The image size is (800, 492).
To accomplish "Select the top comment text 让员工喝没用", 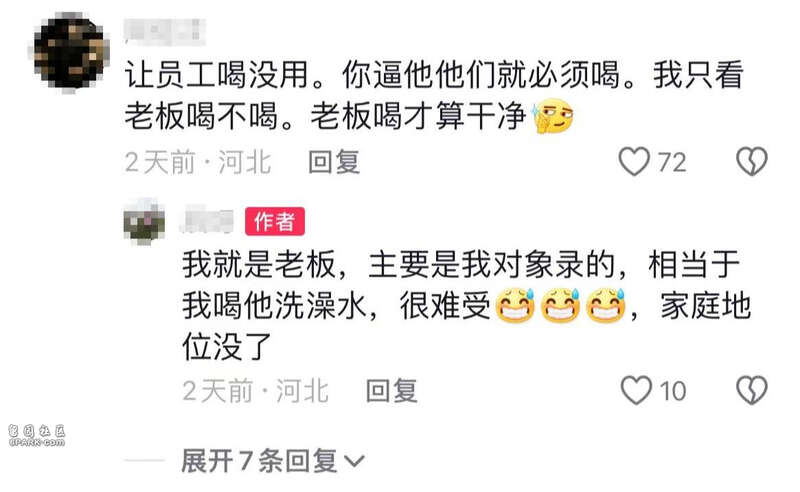I will pos(217,75).
